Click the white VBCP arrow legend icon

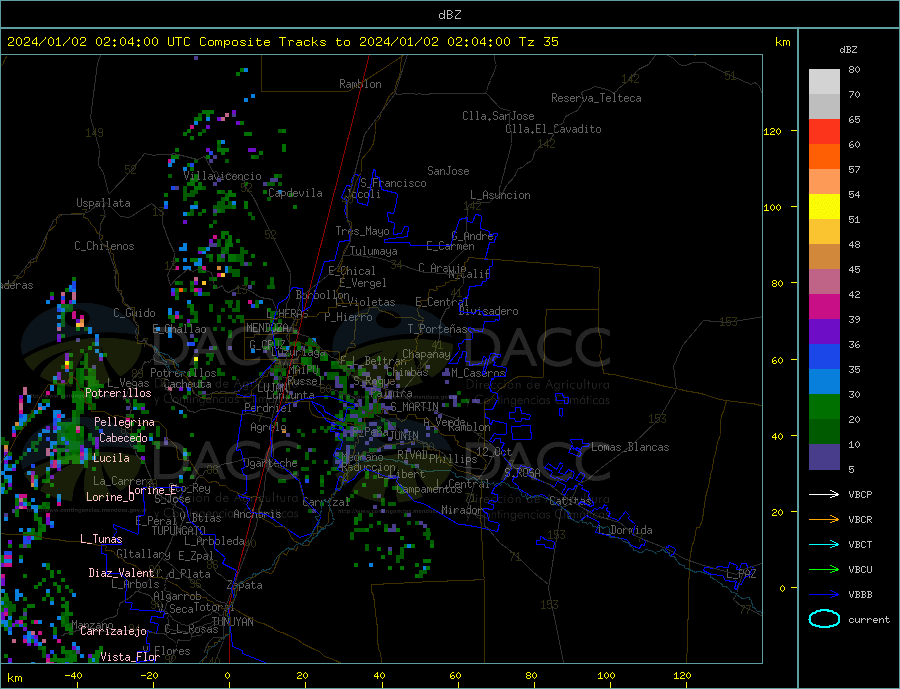point(824,494)
